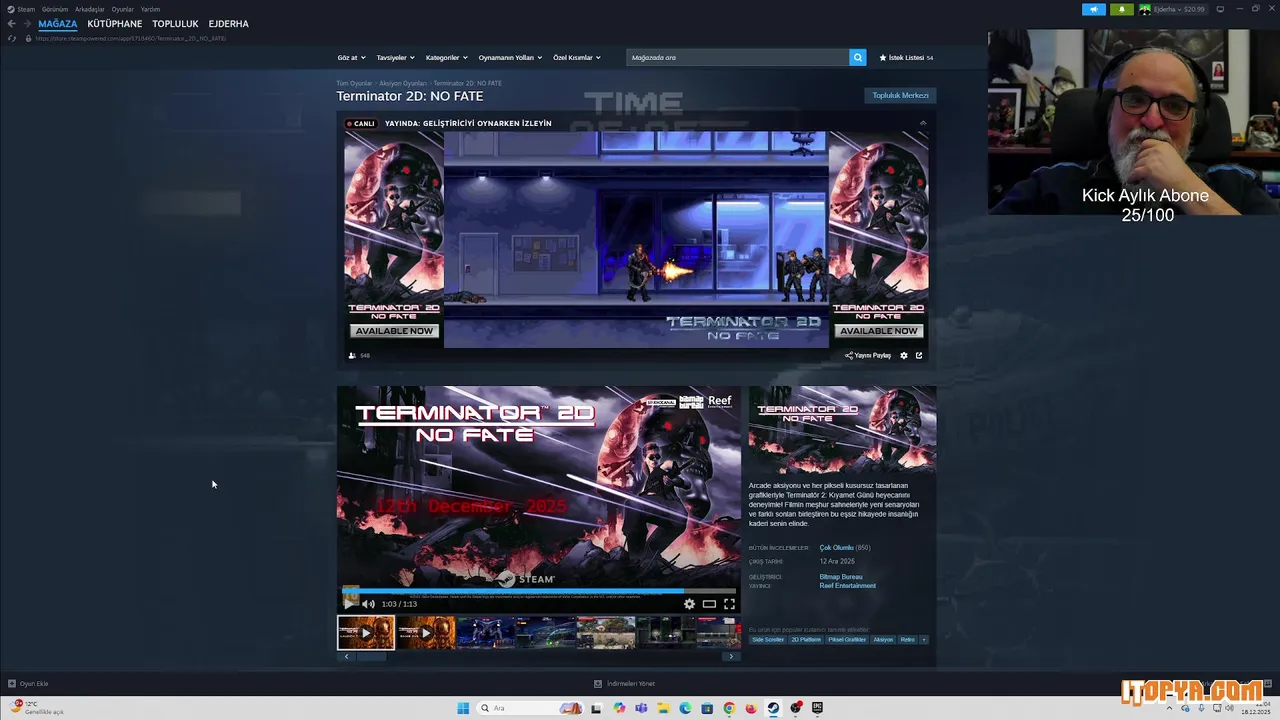
Task: Click the Oyun Ekle plus icon
Action: [x=12, y=684]
